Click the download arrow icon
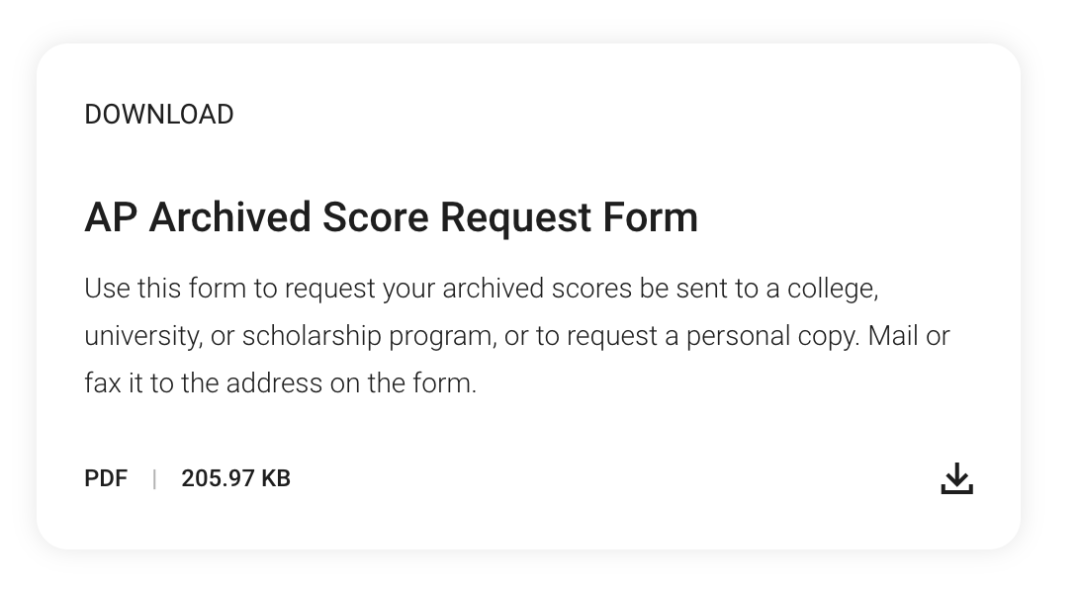This screenshot has height=591, width=1080. (957, 478)
